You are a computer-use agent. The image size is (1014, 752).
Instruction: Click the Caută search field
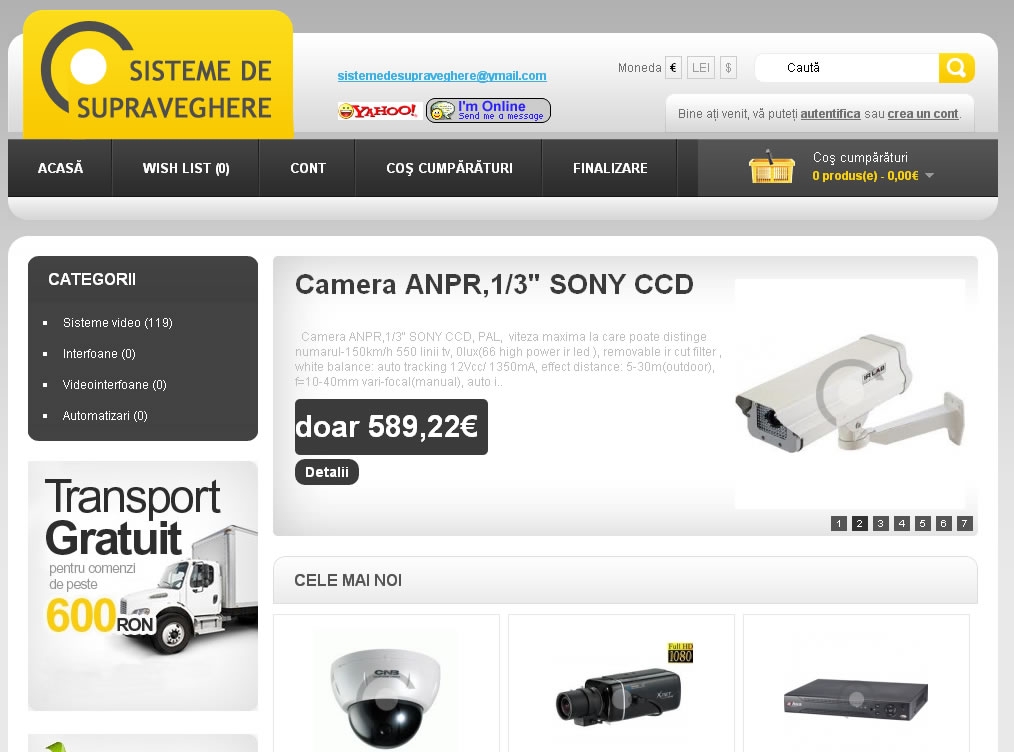(847, 68)
